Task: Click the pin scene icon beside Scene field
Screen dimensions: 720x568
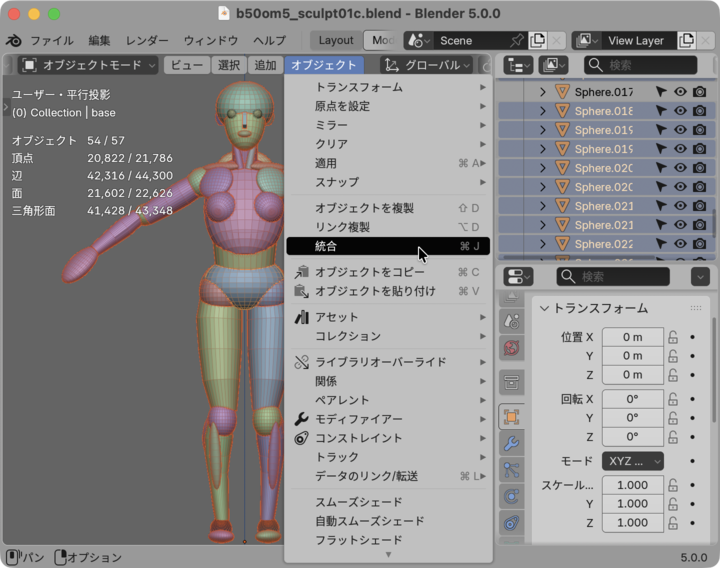Action: (517, 40)
